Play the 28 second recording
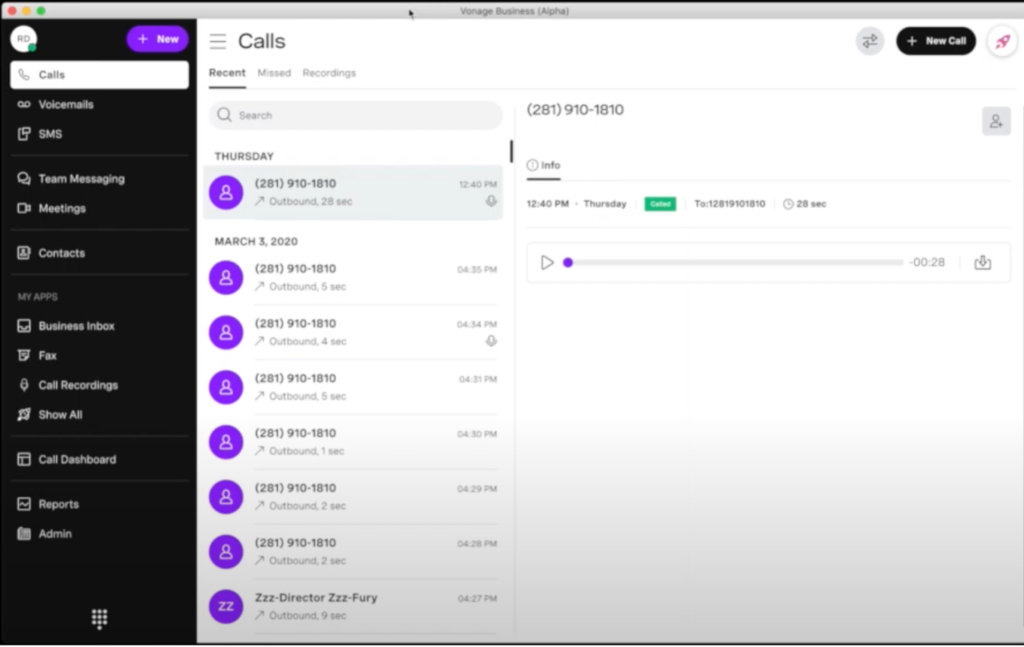The width and height of the screenshot is (1024, 647). 546,262
